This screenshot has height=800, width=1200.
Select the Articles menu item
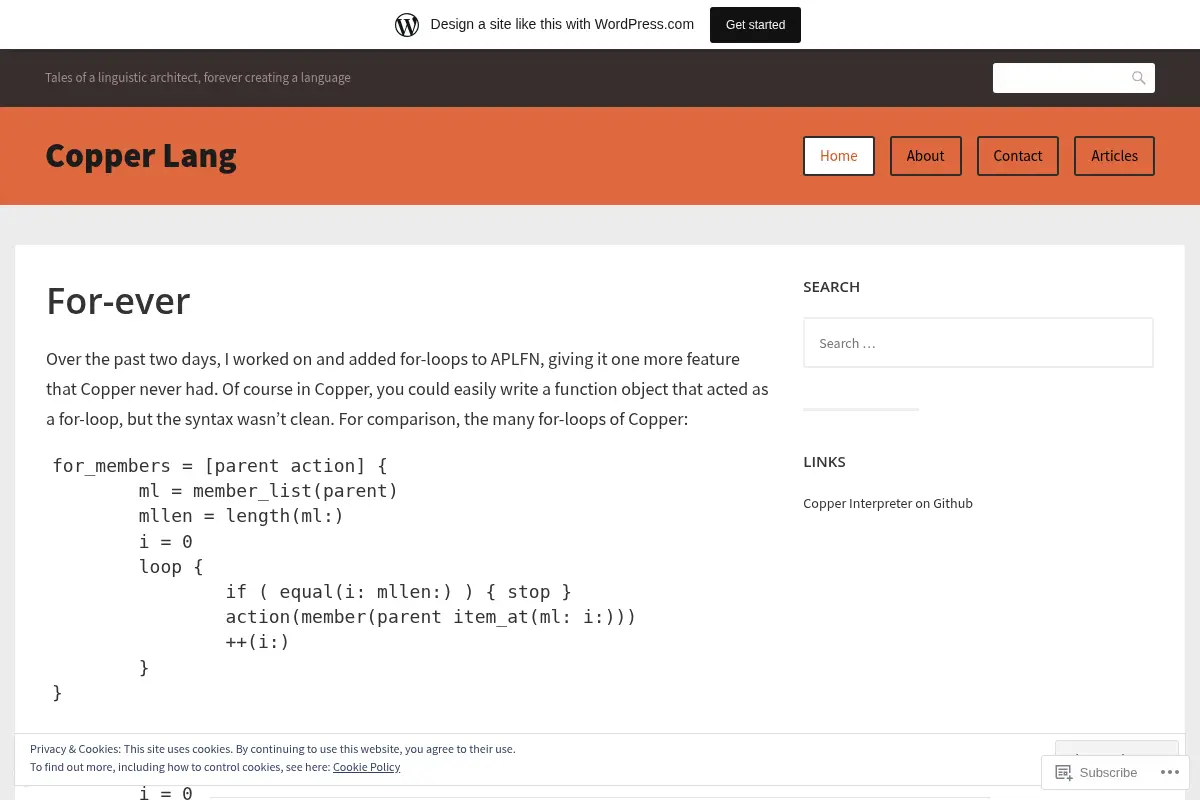[1114, 156]
